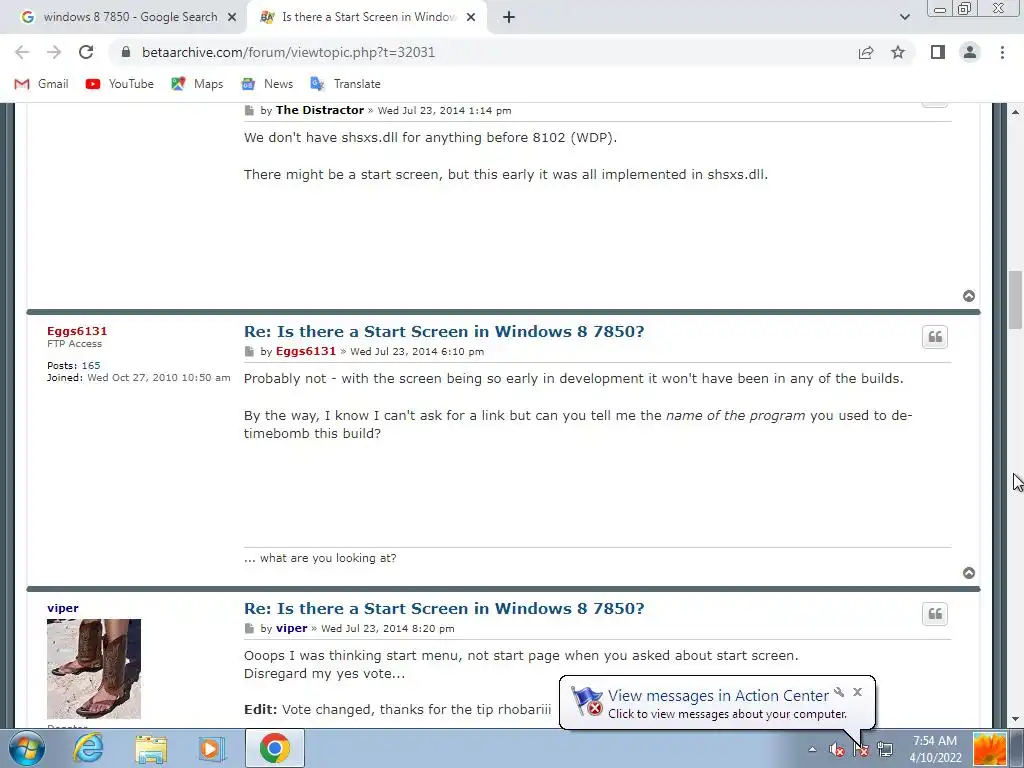Image resolution: width=1024 pixels, height=768 pixels.
Task: Open Eggs6131's post title link
Action: [x=444, y=331]
